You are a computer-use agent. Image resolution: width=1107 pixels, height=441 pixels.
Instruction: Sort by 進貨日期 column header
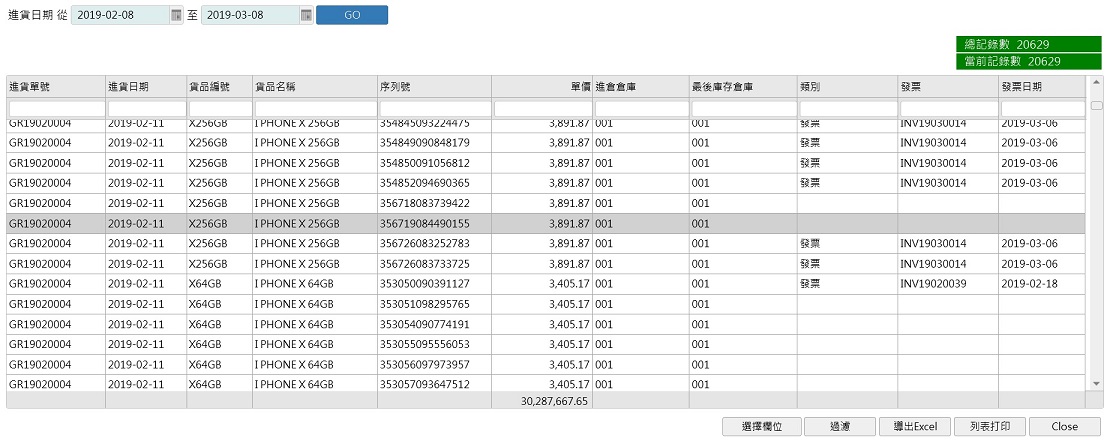click(x=146, y=87)
